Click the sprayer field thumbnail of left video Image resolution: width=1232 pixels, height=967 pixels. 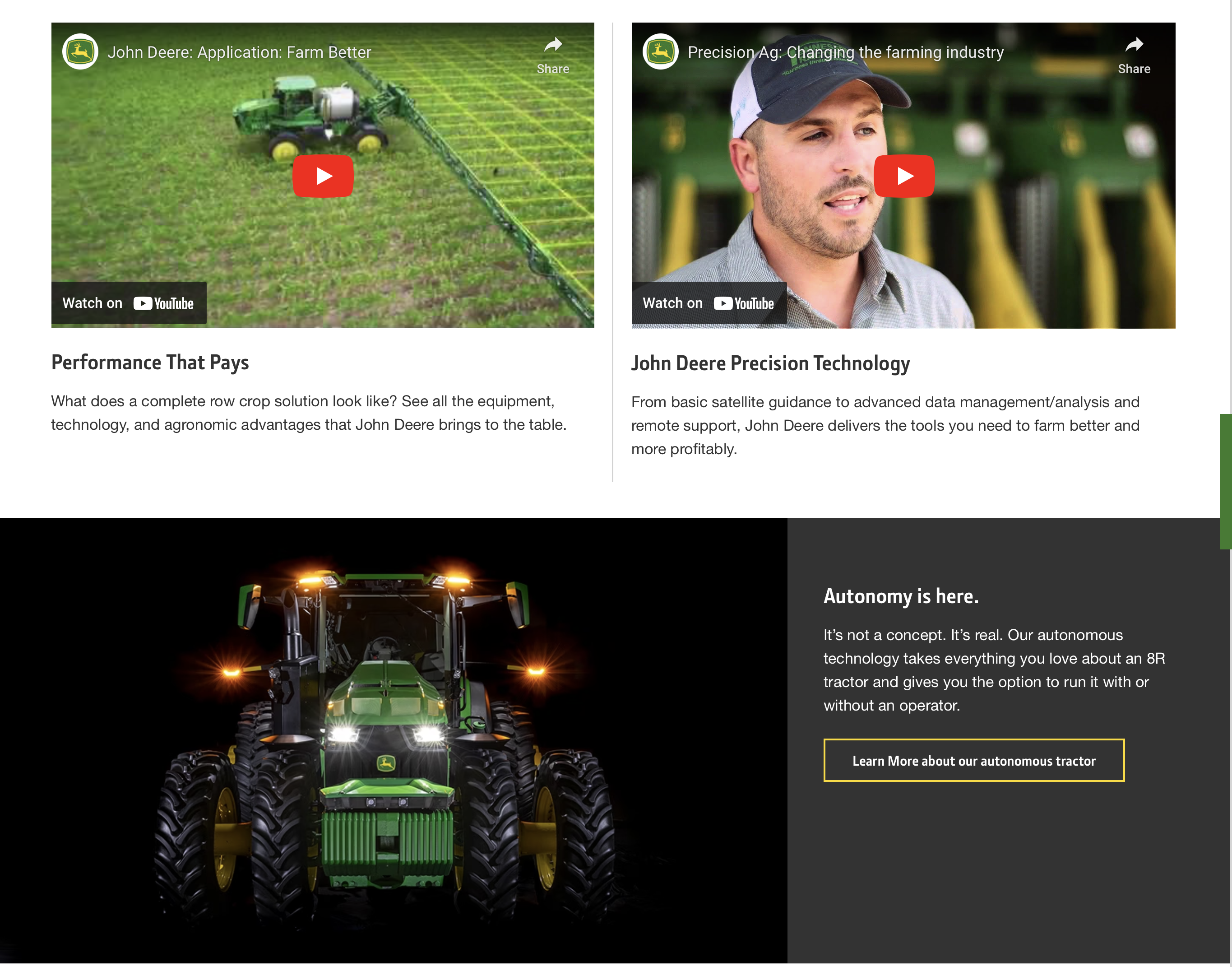170,215
